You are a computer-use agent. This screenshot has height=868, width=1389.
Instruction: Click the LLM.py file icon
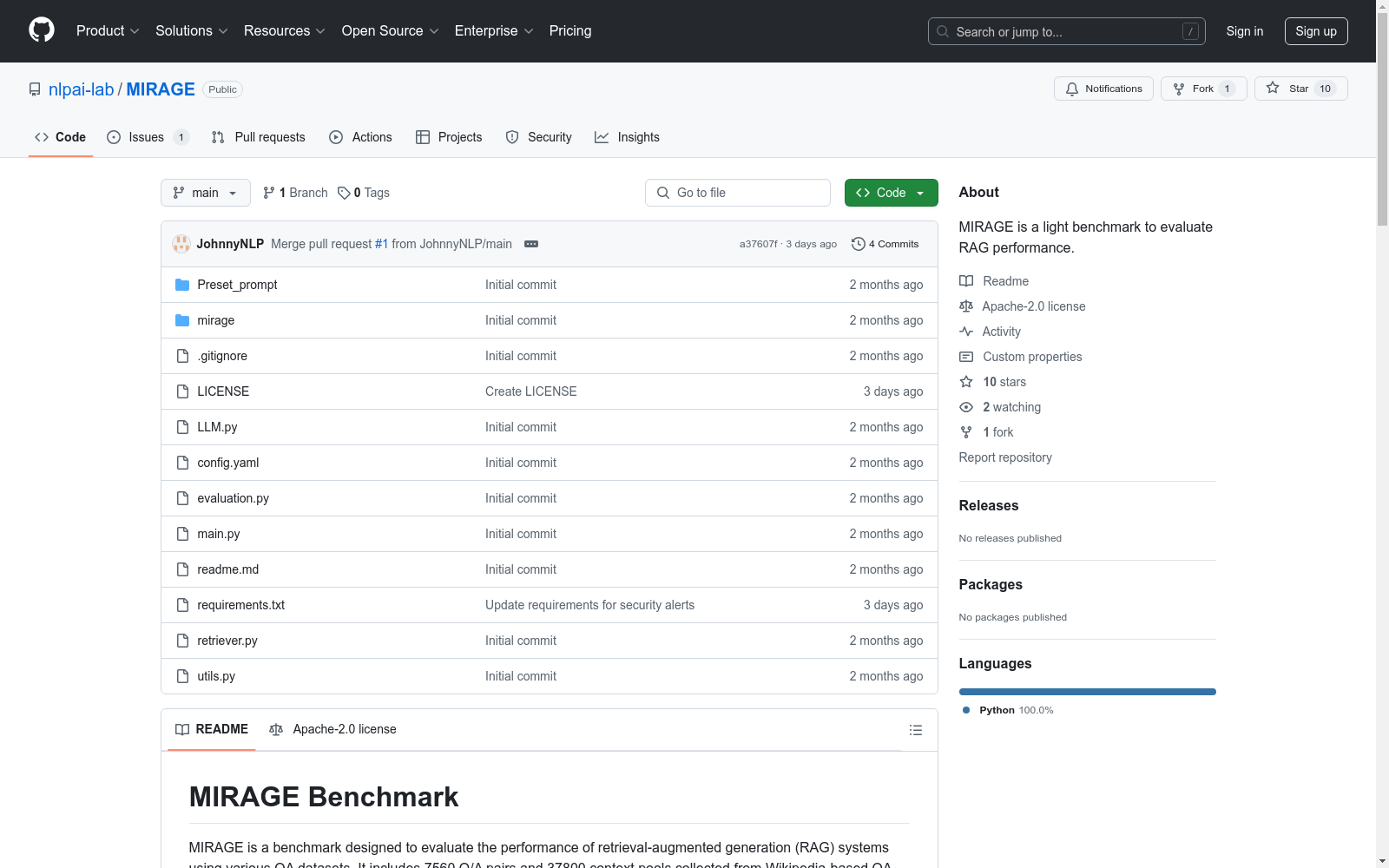coord(182,427)
